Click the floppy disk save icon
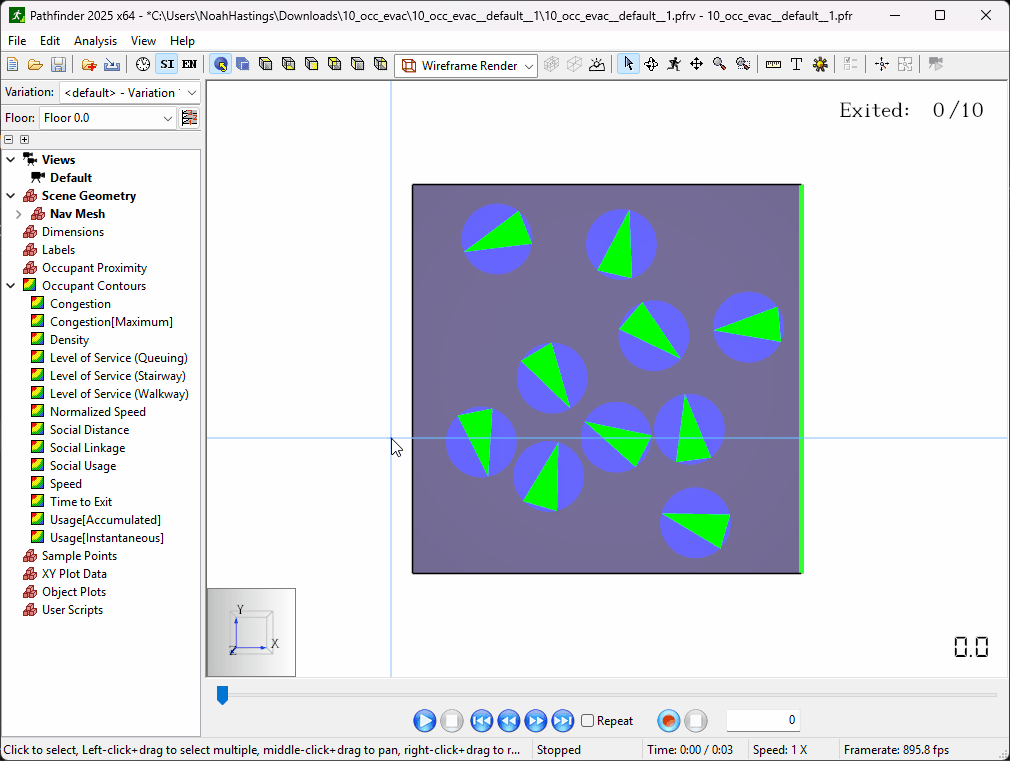Screen dimensions: 1010x761 tap(59, 64)
